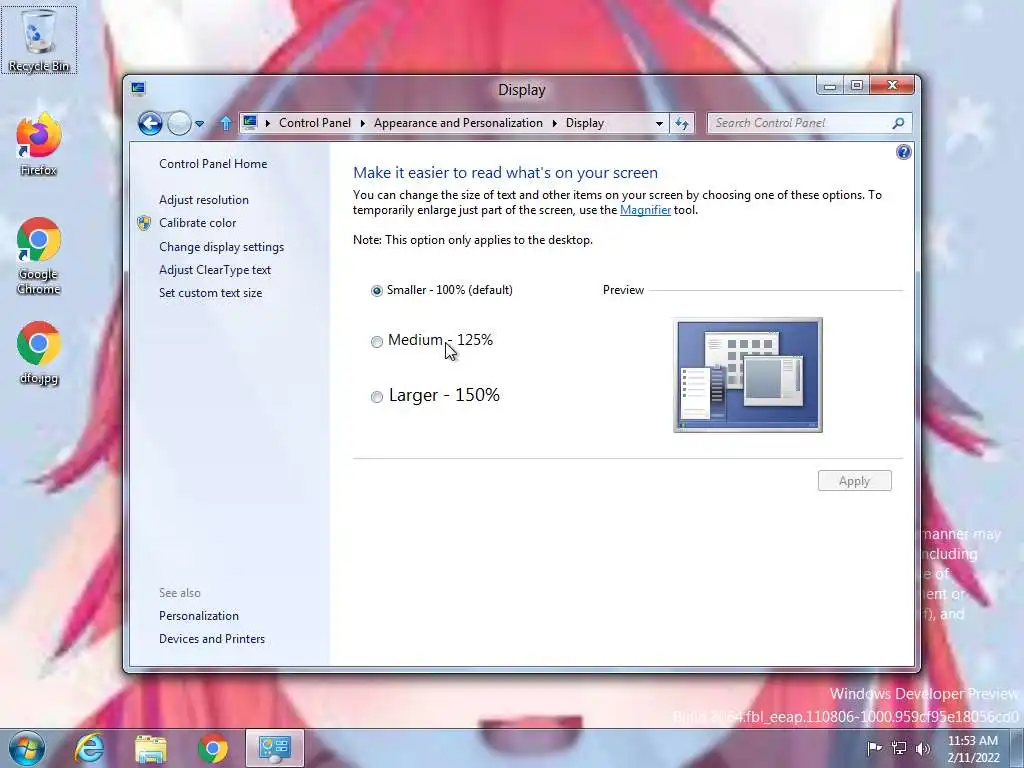Viewport: 1024px width, 768px height.
Task: Open the Start menu orb
Action: (27, 748)
